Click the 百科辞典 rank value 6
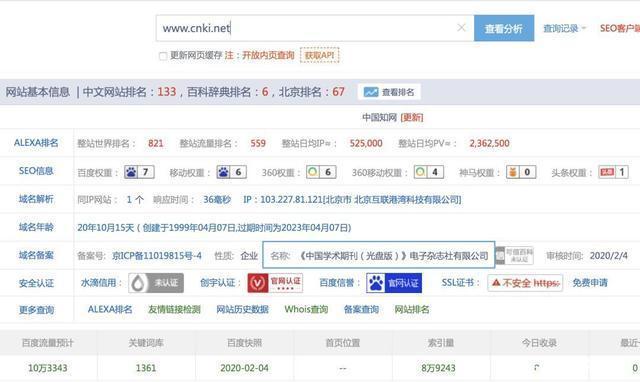 pos(265,92)
